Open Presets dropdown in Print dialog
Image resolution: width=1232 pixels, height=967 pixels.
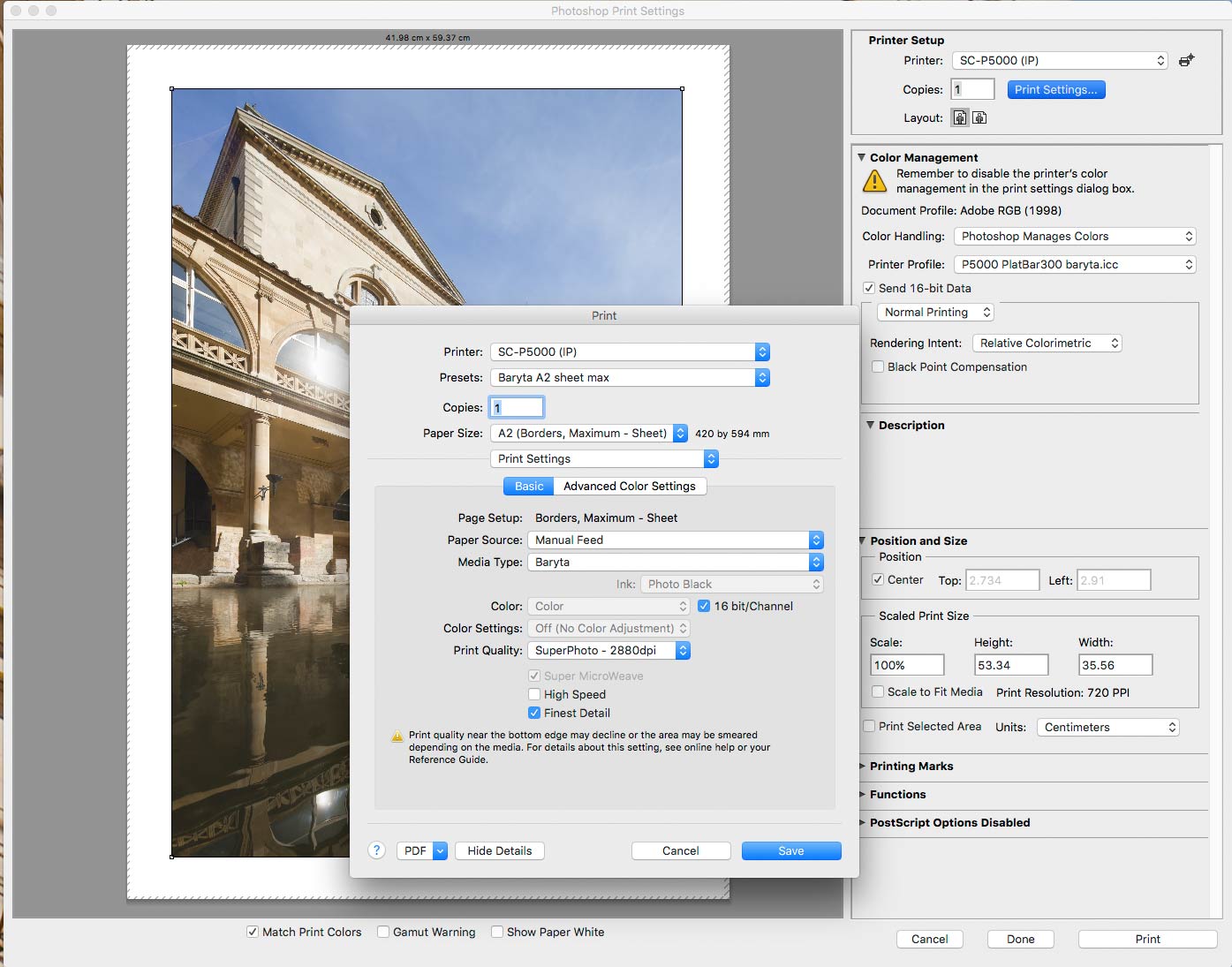(x=630, y=377)
